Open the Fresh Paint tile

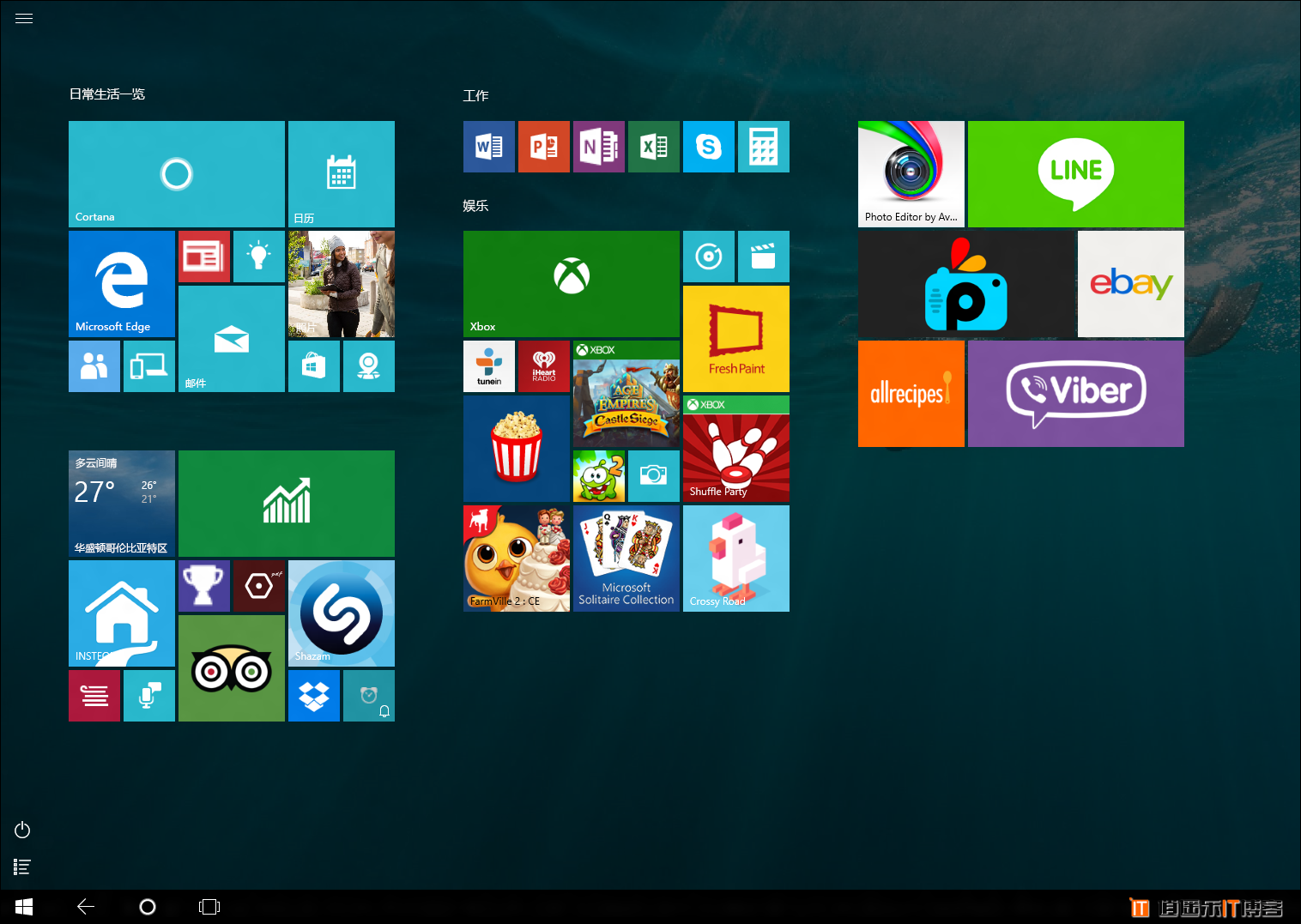[x=736, y=339]
